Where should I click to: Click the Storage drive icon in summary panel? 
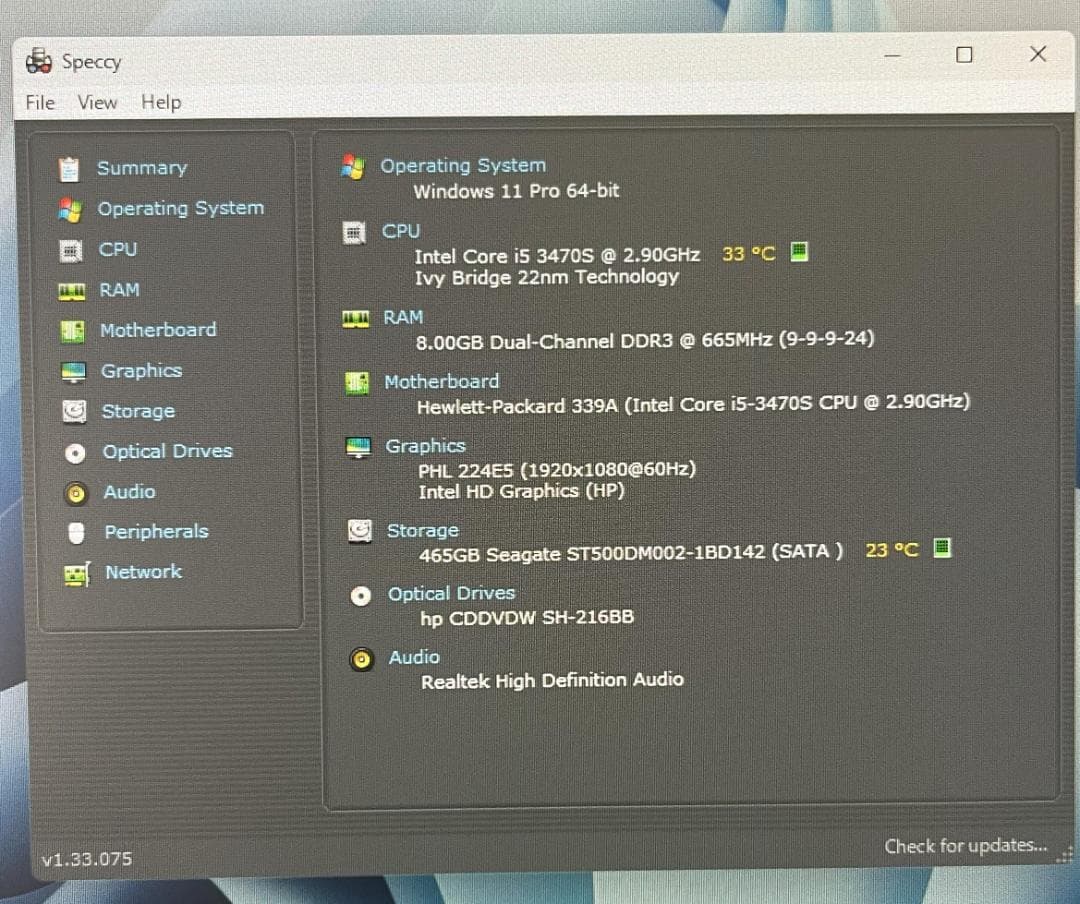tap(360, 531)
